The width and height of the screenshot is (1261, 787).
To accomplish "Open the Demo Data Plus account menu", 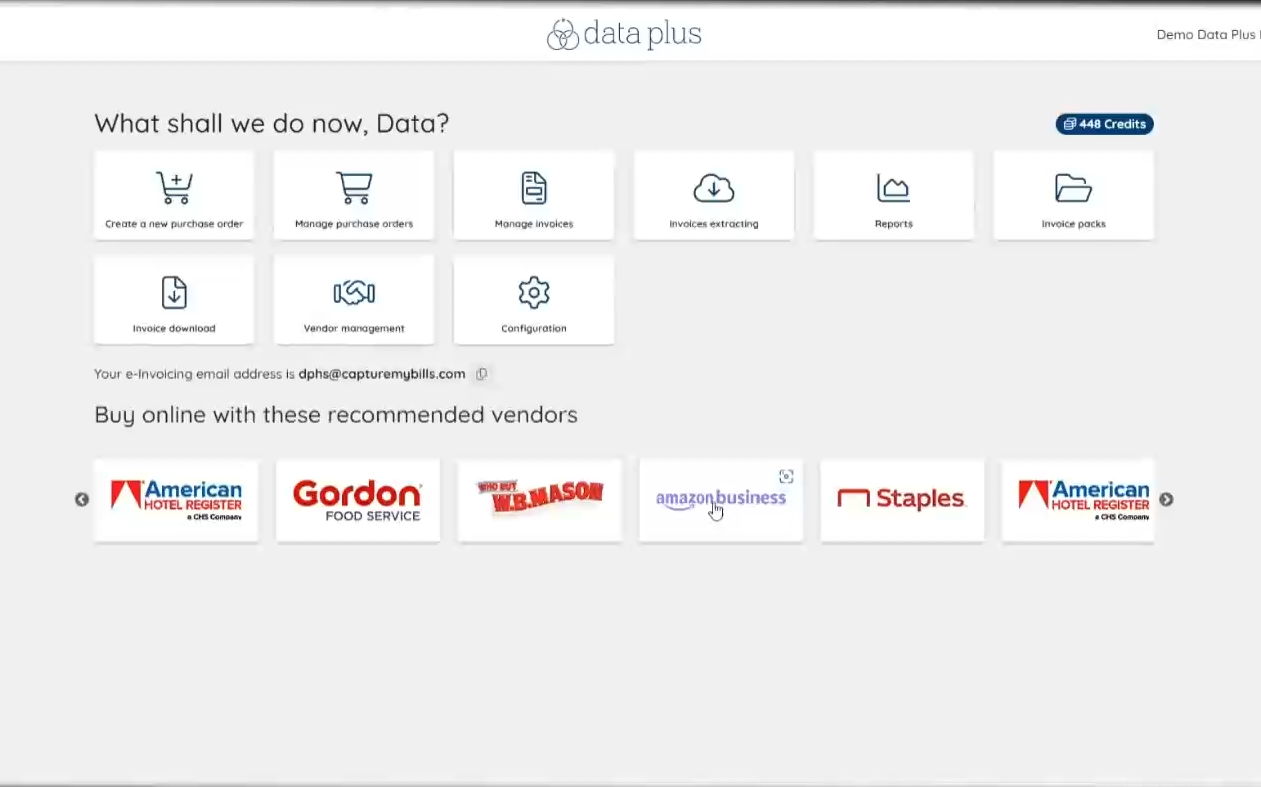I will click(1208, 35).
